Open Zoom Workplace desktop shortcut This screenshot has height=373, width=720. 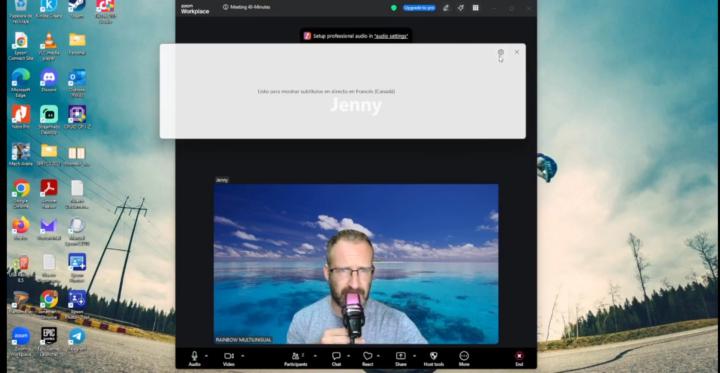point(21,341)
